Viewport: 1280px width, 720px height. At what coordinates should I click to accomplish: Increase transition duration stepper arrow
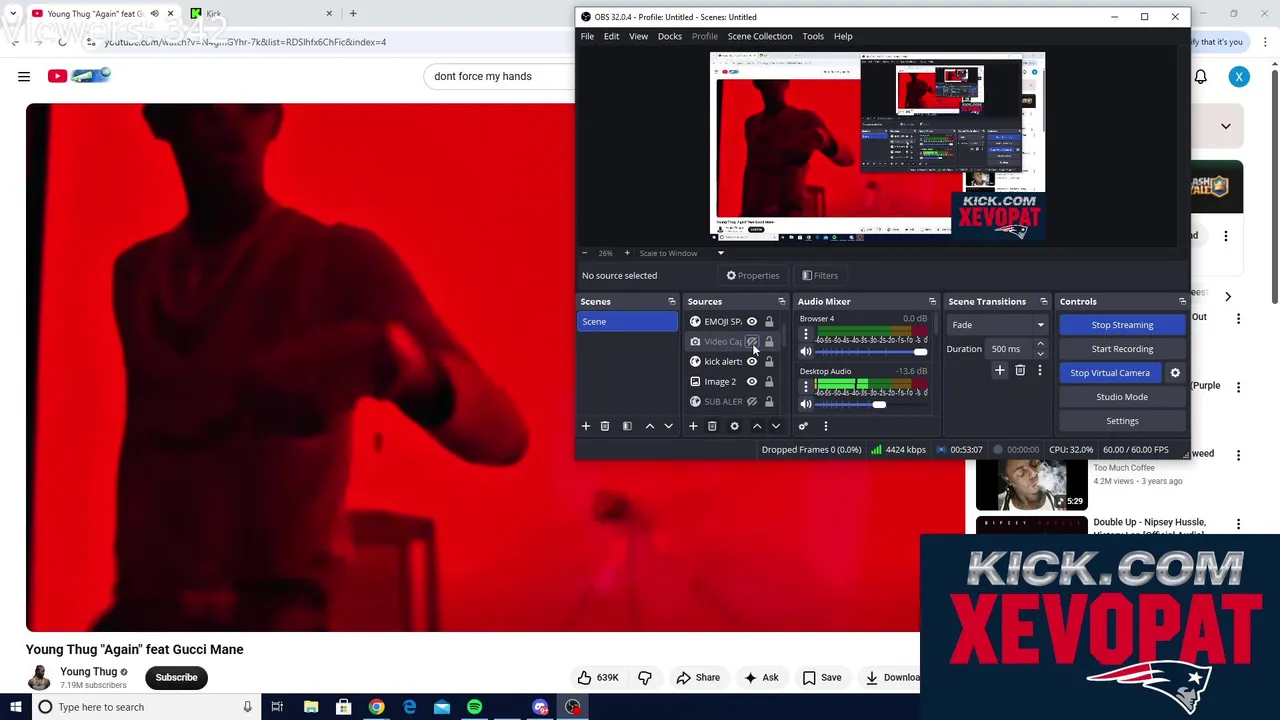coord(1040,344)
